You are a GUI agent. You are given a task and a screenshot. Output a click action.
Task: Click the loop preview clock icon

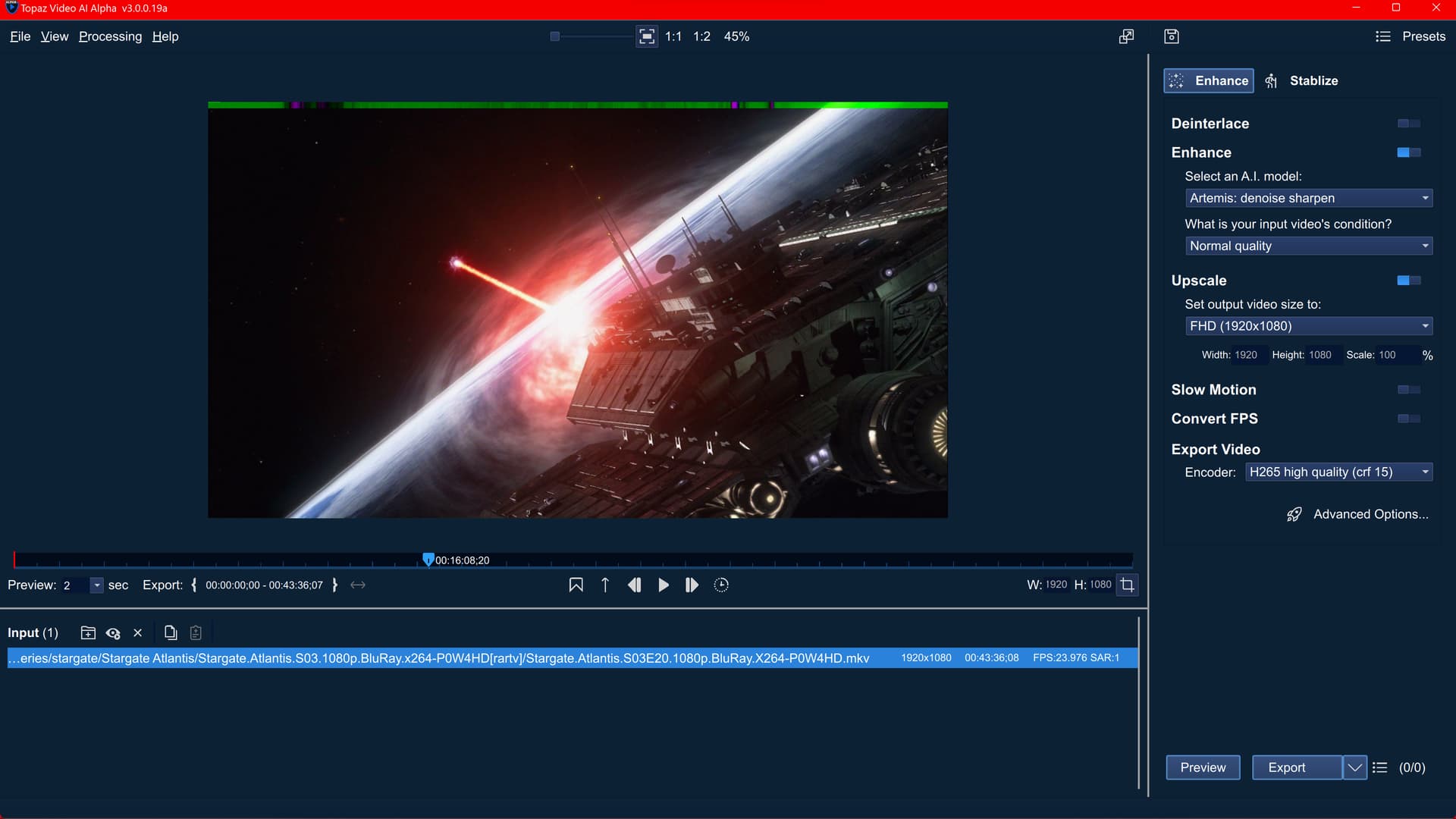click(x=721, y=585)
